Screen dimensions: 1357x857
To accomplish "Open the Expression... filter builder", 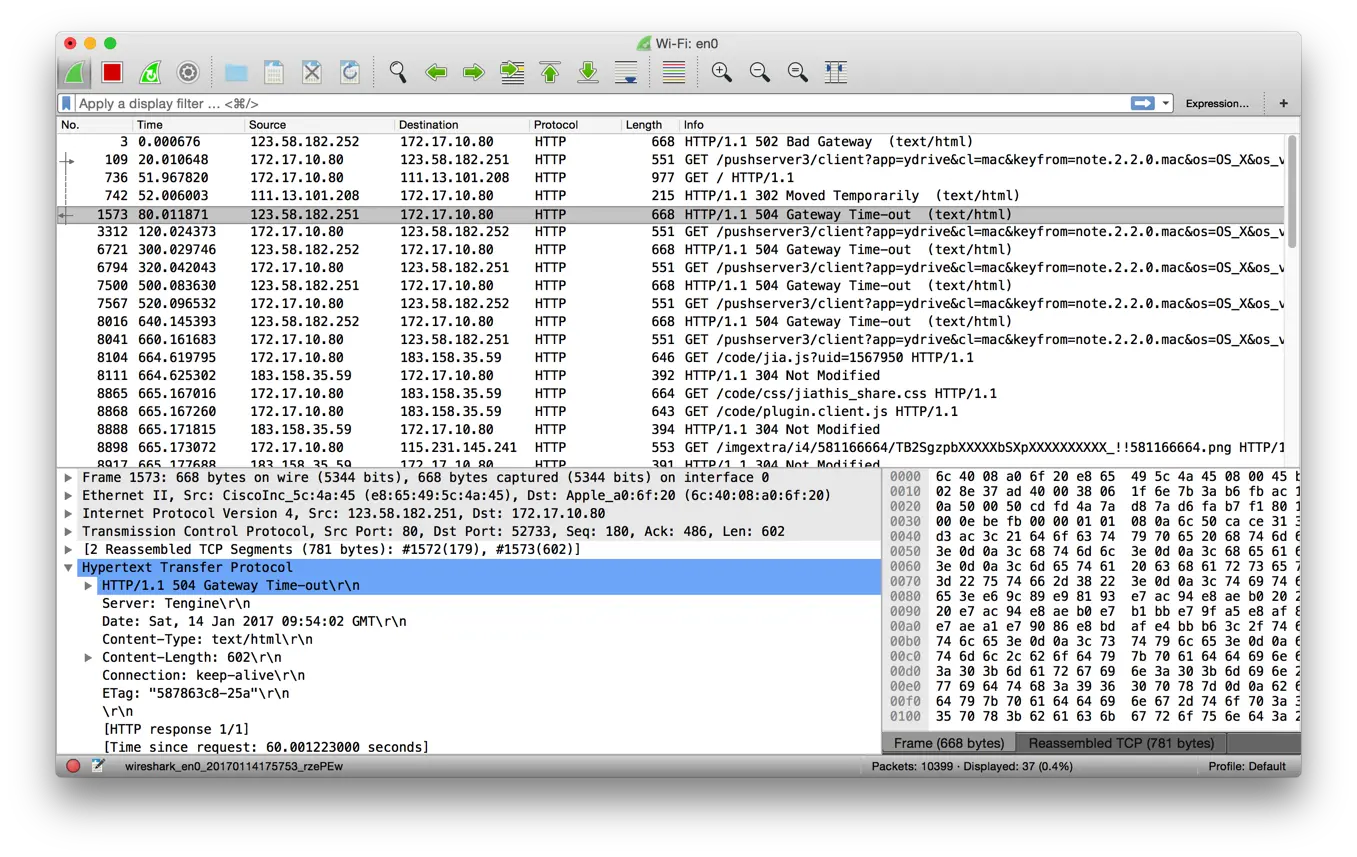I will tap(1217, 103).
